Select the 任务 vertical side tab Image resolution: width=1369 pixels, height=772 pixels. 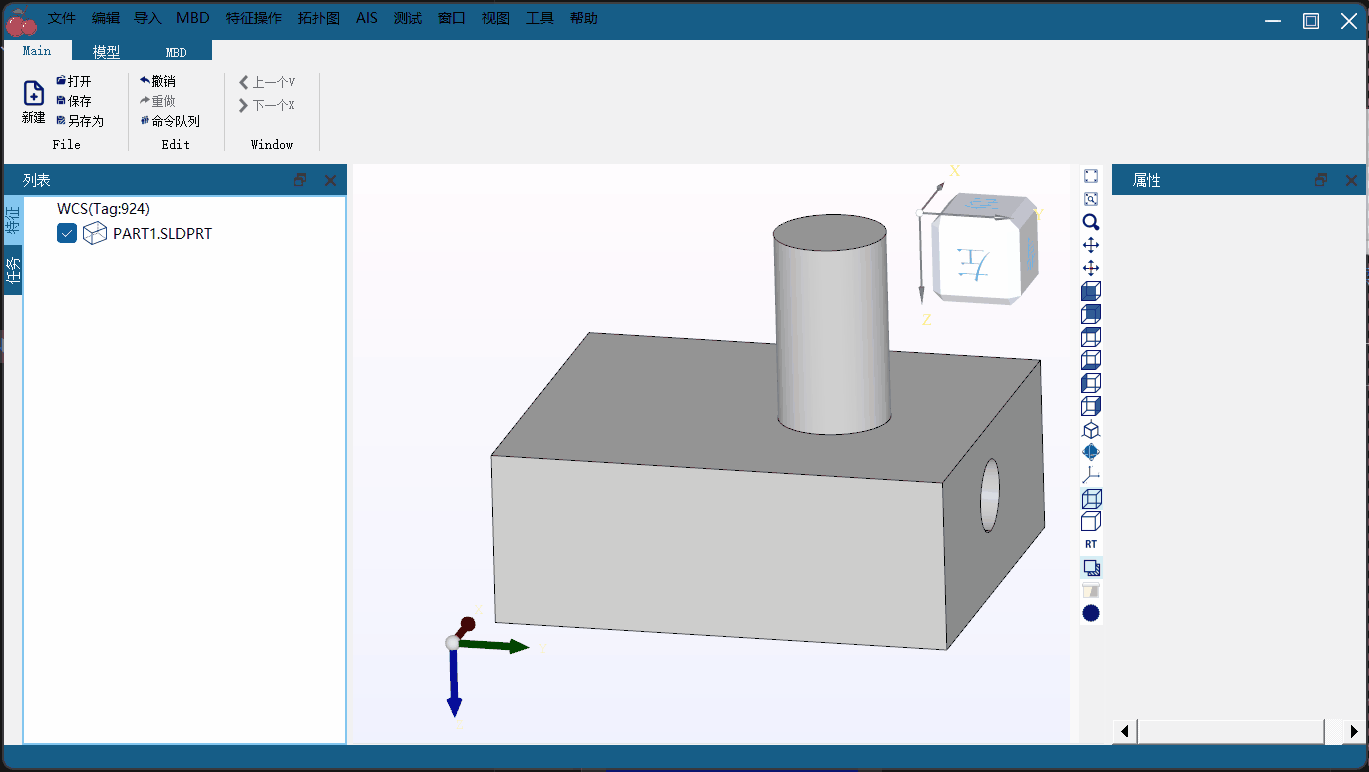(x=13, y=271)
